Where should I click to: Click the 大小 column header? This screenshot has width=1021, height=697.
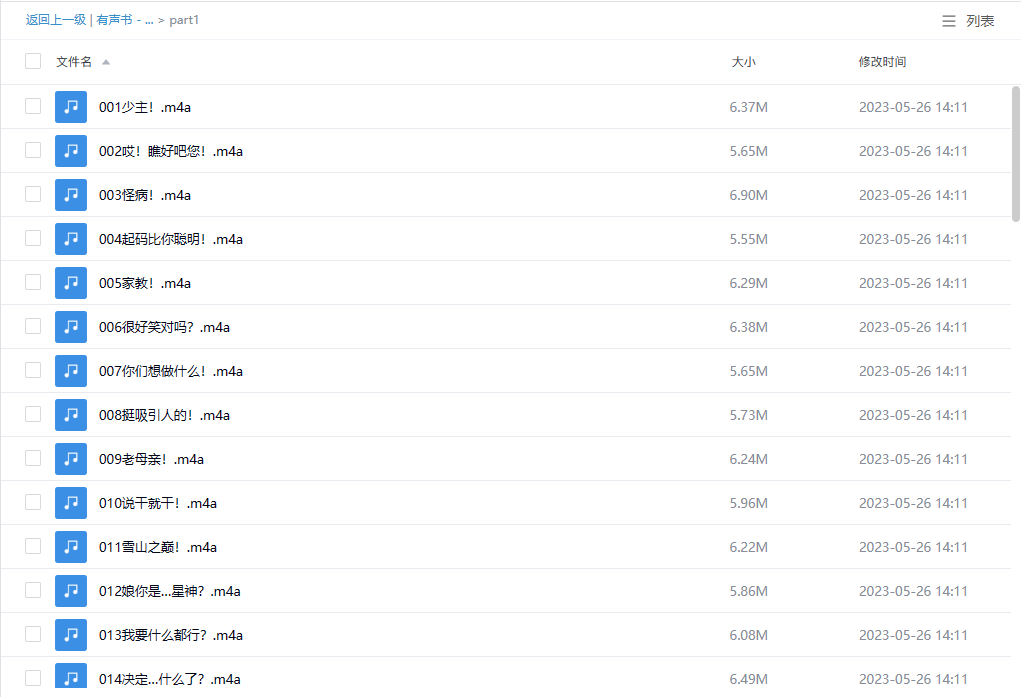click(x=743, y=62)
